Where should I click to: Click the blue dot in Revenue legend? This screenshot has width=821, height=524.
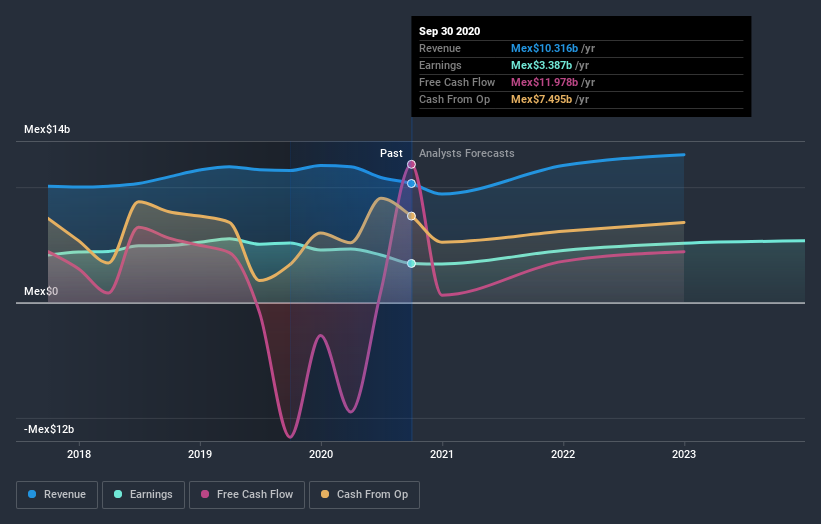pyautogui.click(x=32, y=494)
